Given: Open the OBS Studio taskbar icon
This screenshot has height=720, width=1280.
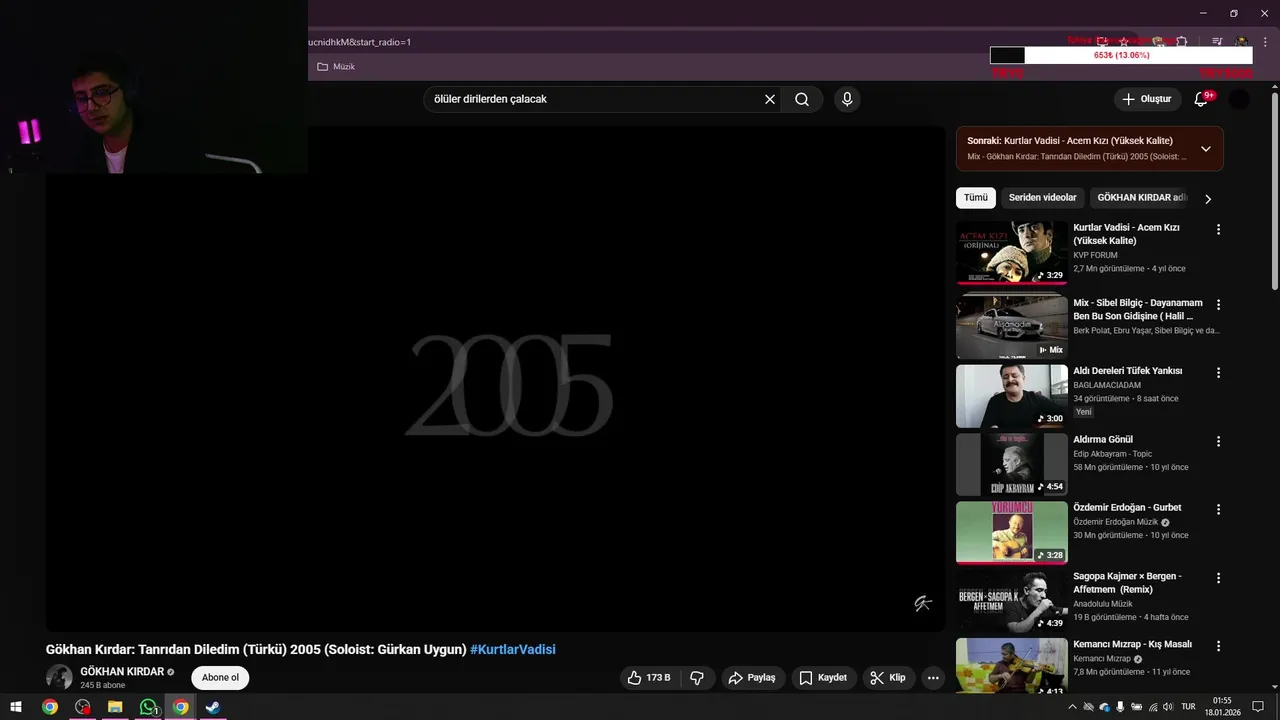Looking at the screenshot, I should [x=83, y=707].
